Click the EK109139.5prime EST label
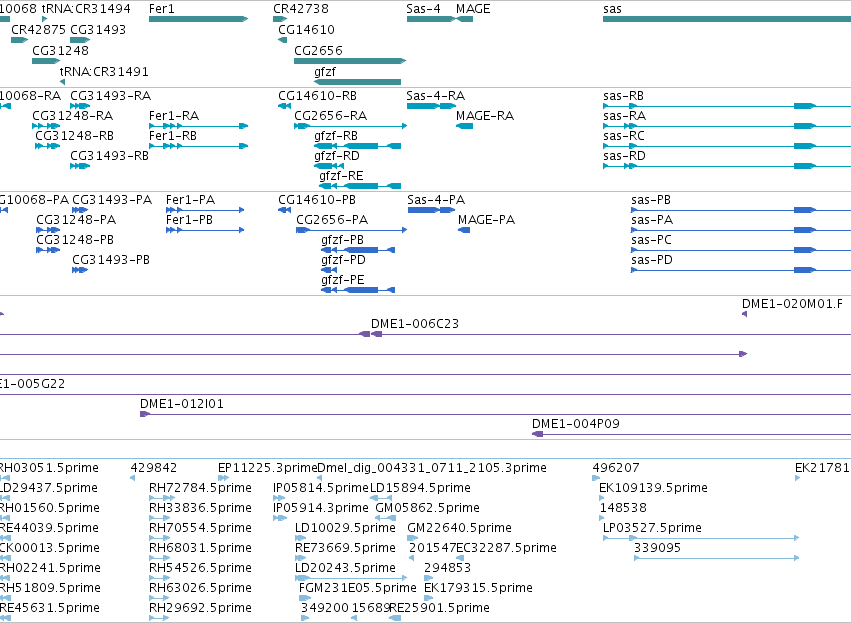 point(653,488)
